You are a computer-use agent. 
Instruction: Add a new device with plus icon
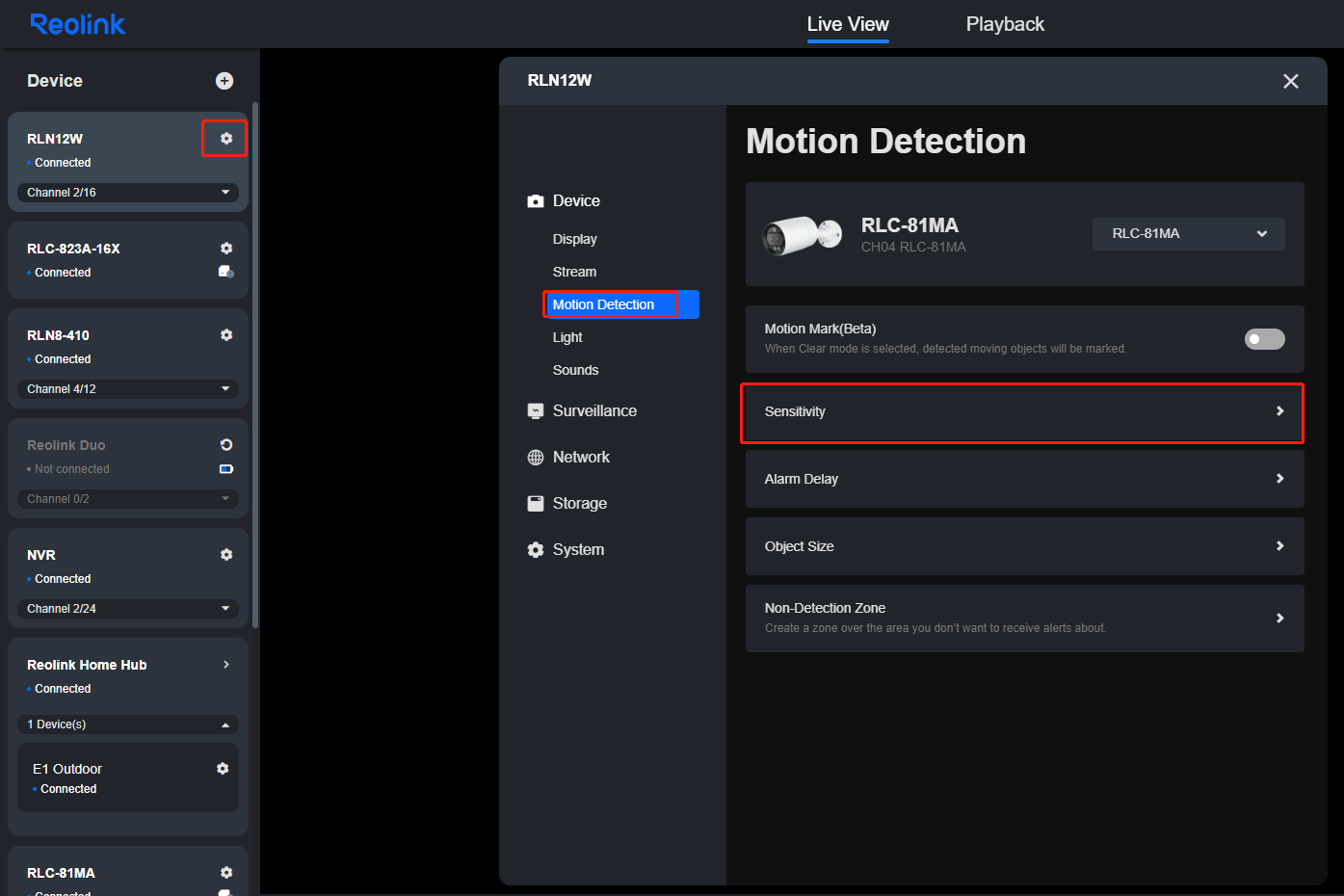pyautogui.click(x=224, y=81)
